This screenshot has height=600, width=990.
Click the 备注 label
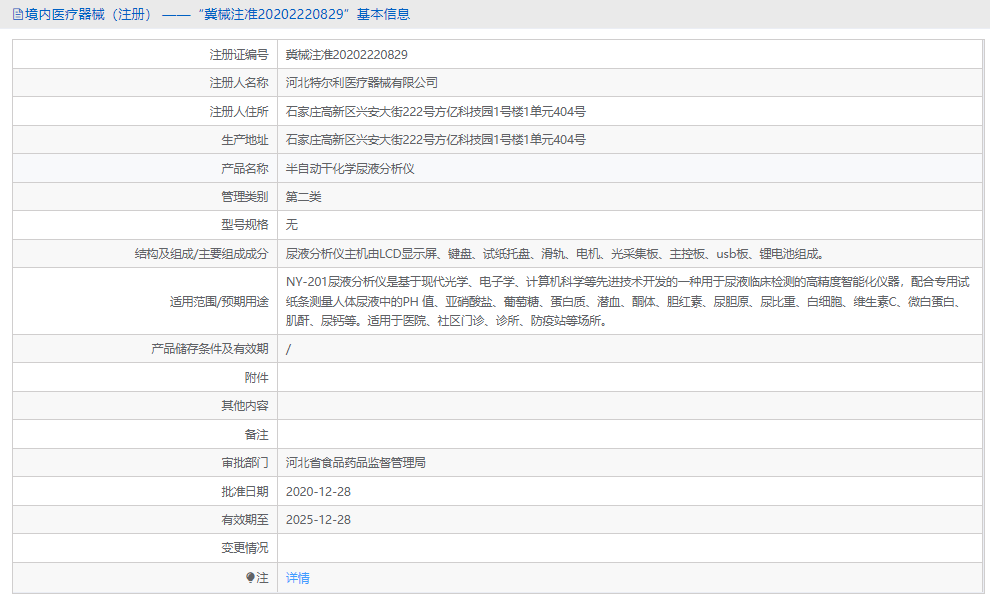pos(256,434)
